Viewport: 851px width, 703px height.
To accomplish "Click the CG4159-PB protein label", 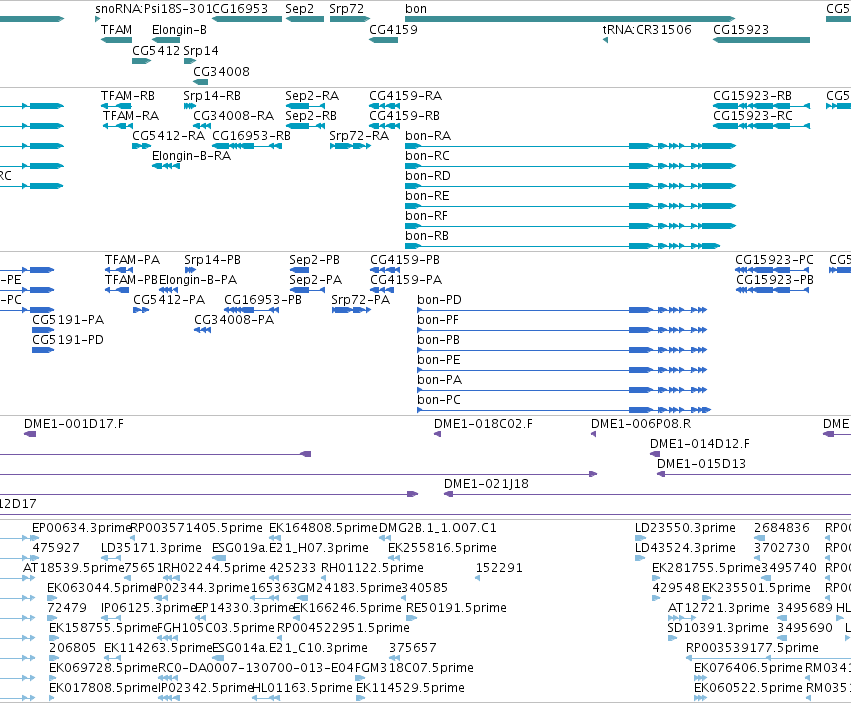I will tap(405, 261).
